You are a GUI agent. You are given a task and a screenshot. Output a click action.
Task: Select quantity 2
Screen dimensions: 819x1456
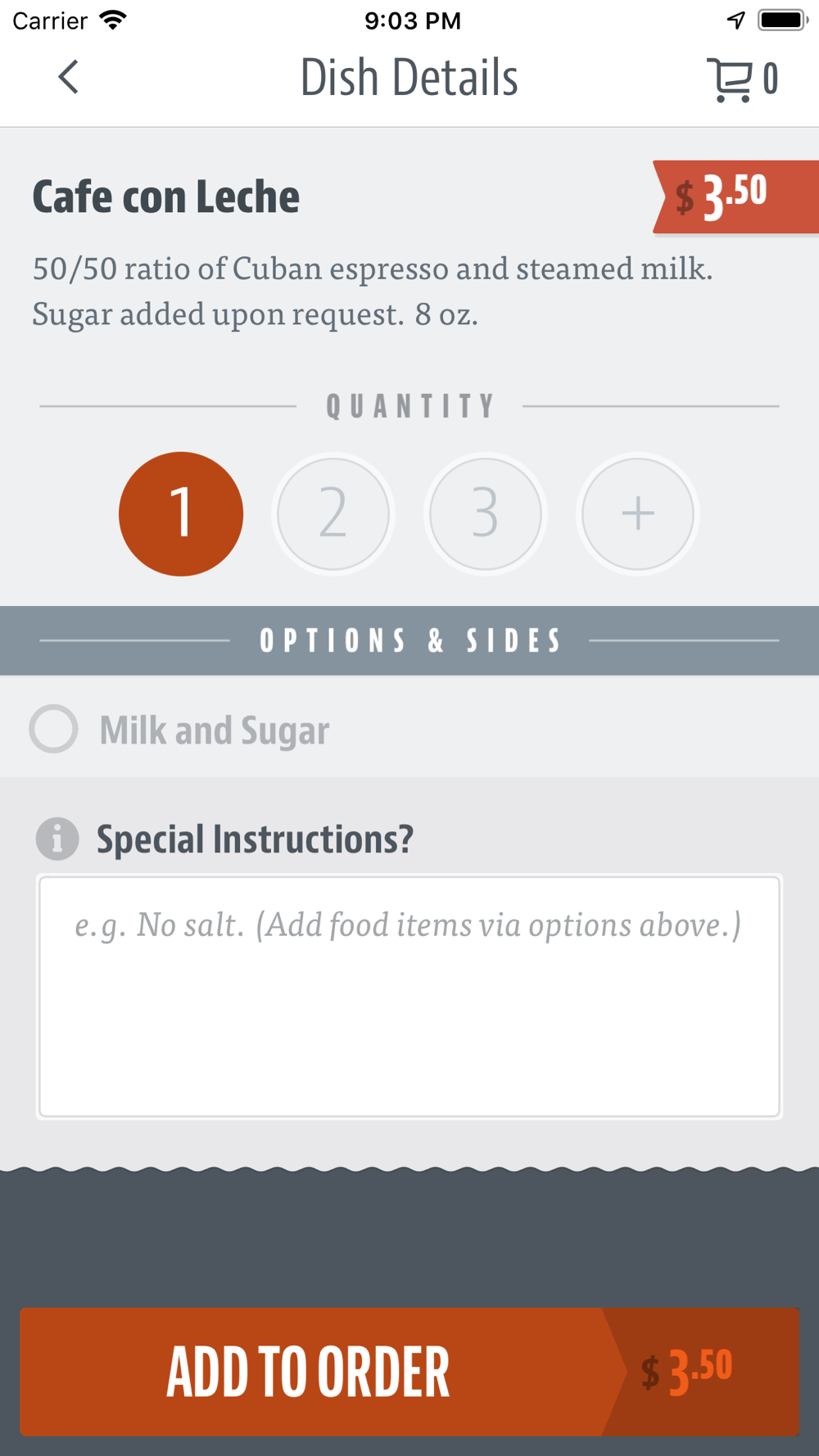333,513
